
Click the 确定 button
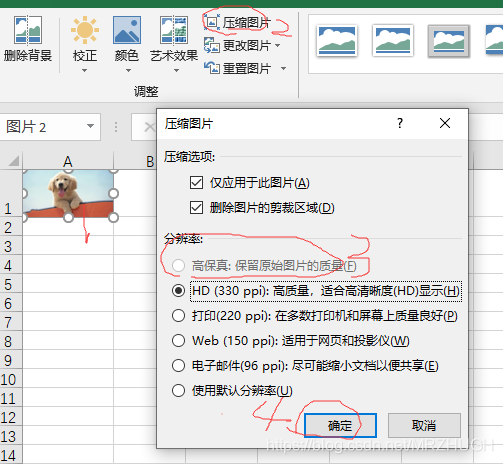(340, 425)
